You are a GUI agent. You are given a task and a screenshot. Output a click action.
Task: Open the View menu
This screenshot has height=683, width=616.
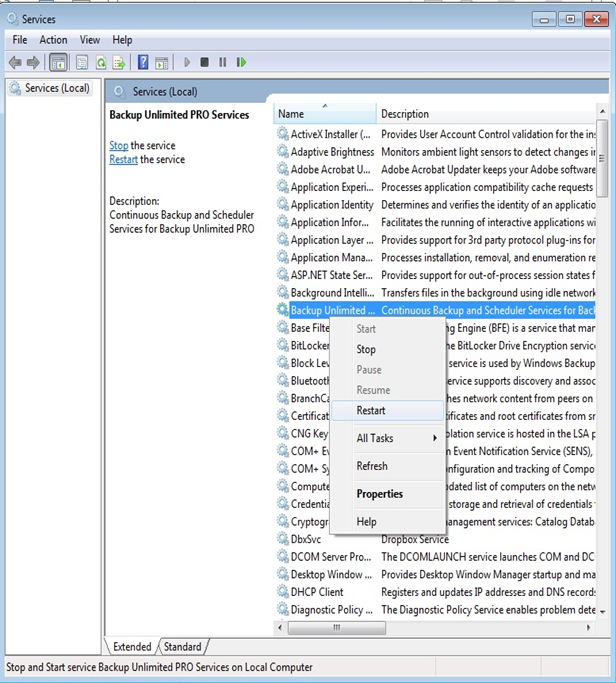(90, 40)
